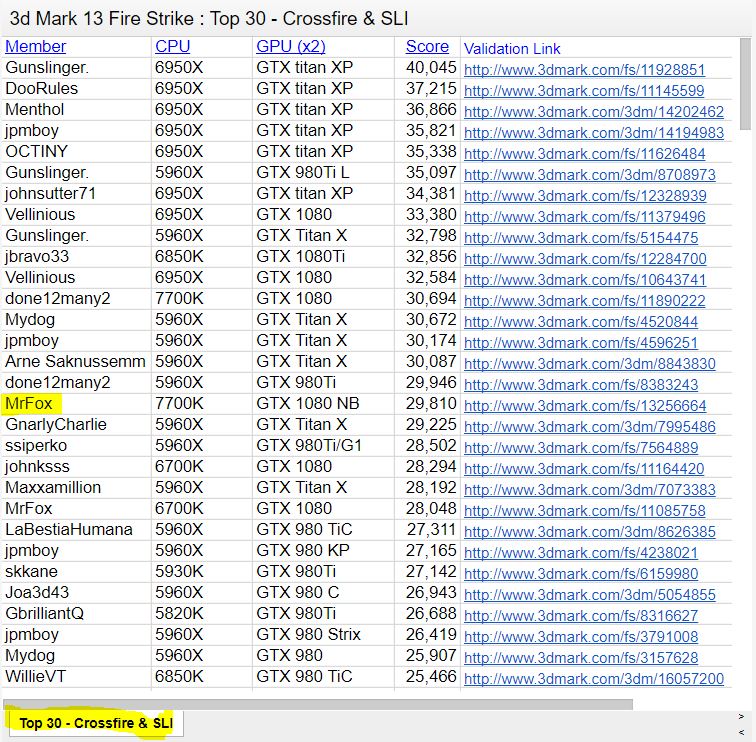The image size is (756, 742).
Task: Open validation link fs/7564889
Action: coord(580,447)
